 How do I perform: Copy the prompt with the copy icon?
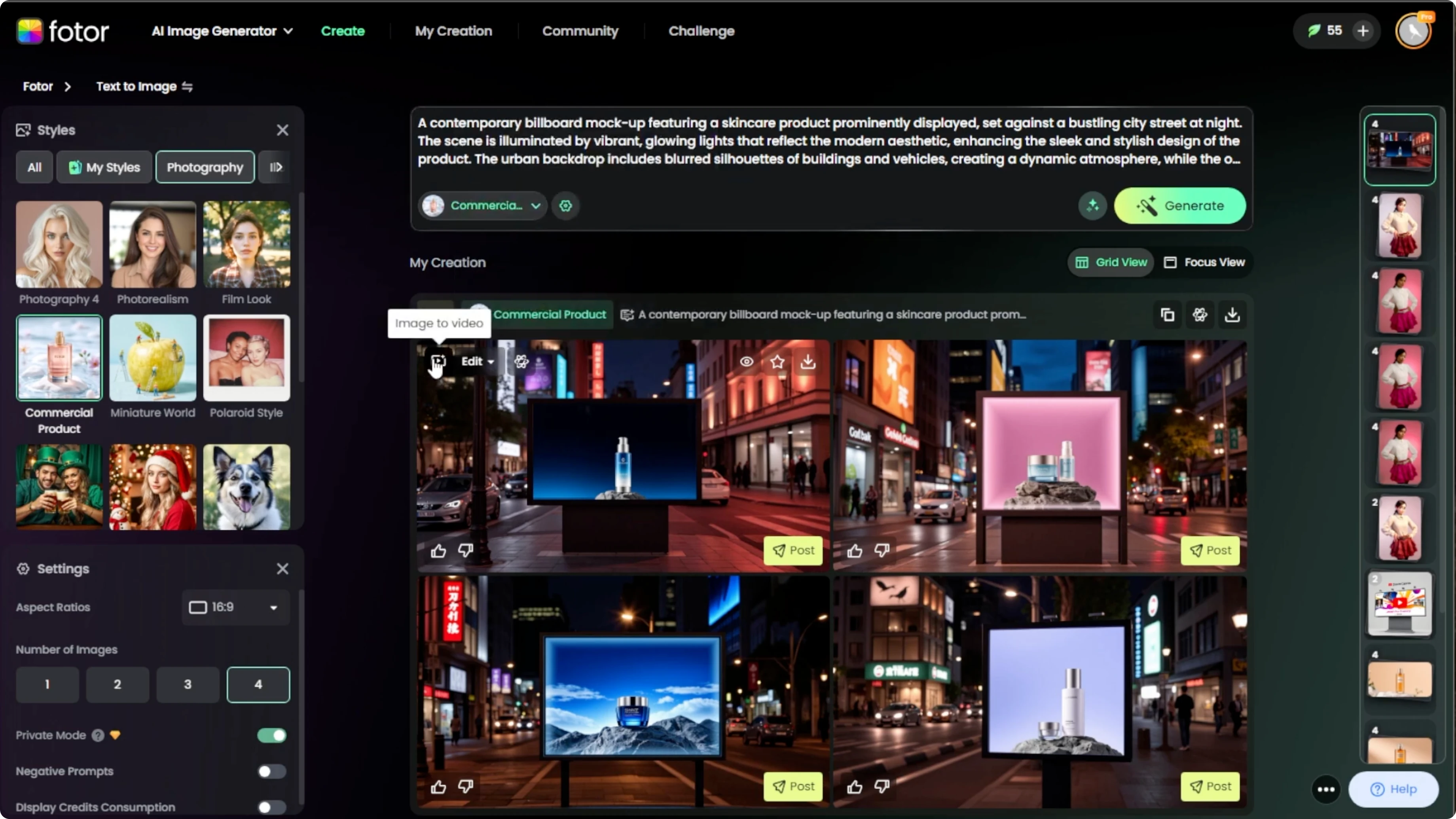[1167, 314]
